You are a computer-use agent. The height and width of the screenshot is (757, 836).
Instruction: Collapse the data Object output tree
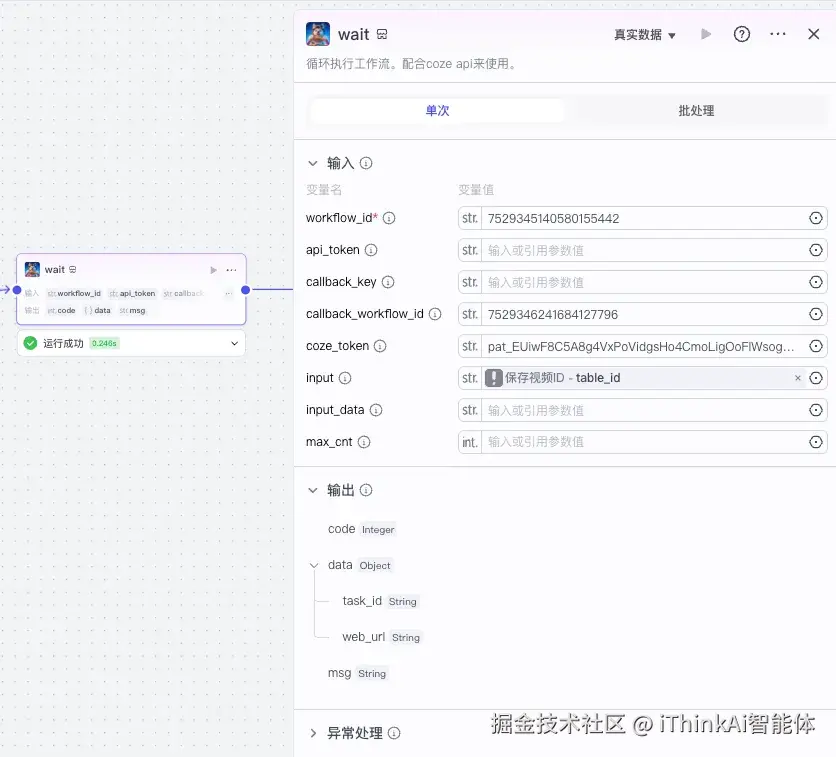point(313,565)
